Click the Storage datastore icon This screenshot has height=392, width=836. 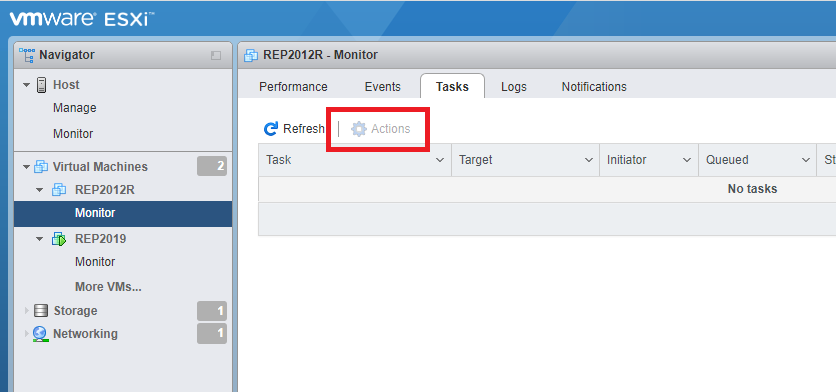point(41,310)
